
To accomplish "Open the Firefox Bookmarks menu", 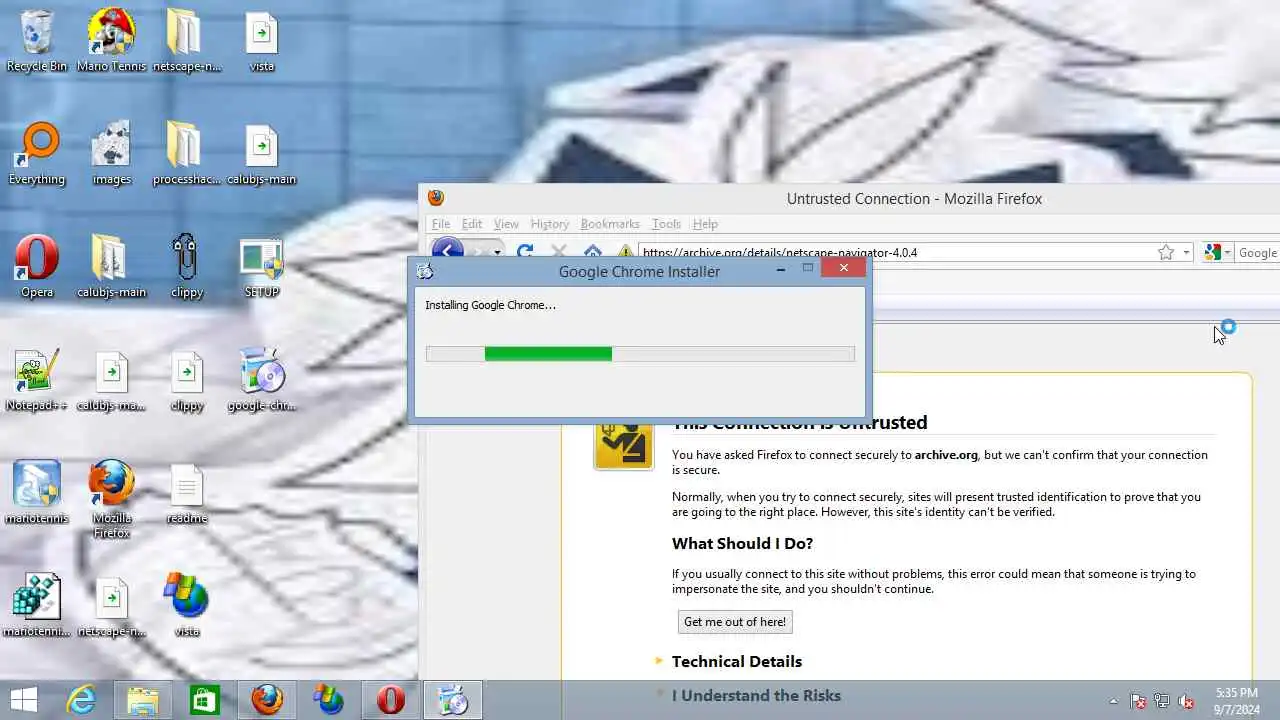I will coord(610,224).
